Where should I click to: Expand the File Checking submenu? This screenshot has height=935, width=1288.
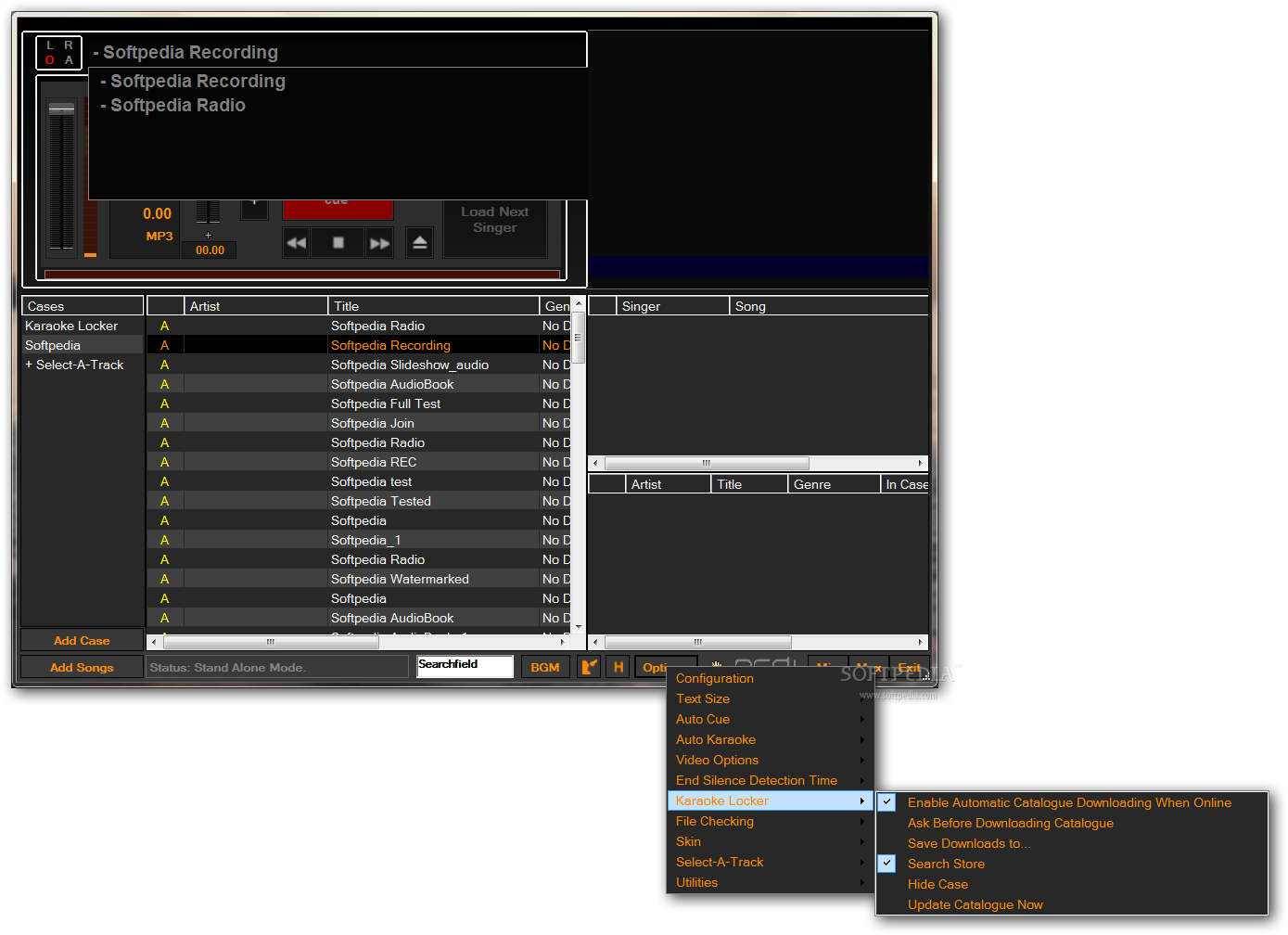(770, 821)
